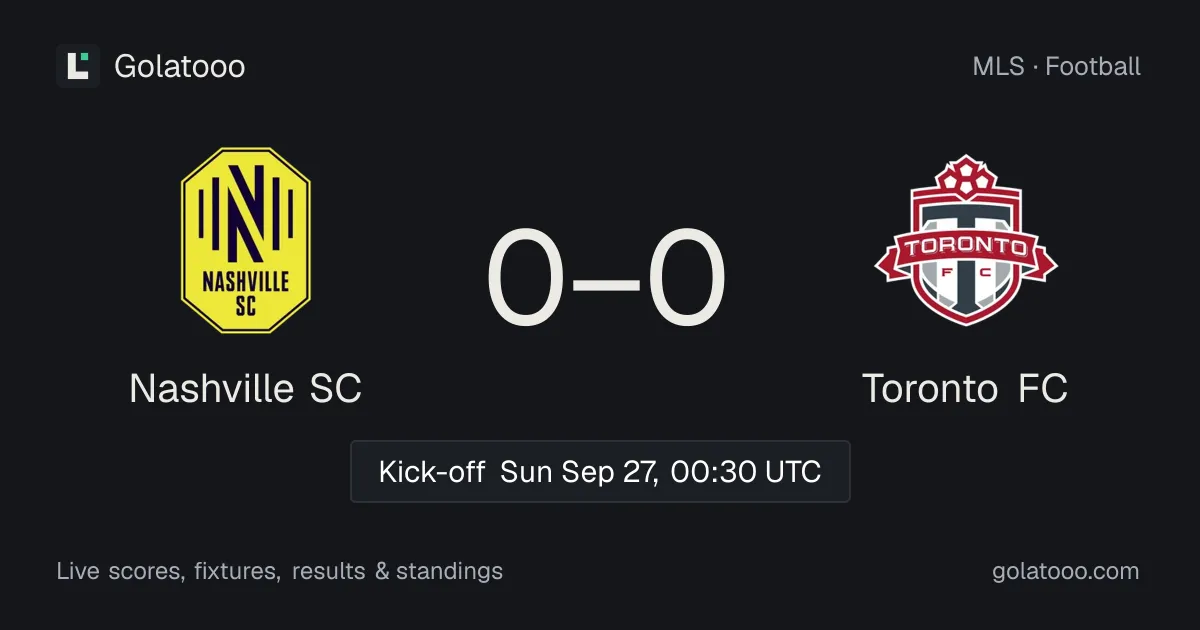Viewport: 1200px width, 630px height.
Task: Click the Sun Sep 27, 00:30 UTC time
Action: click(x=661, y=471)
